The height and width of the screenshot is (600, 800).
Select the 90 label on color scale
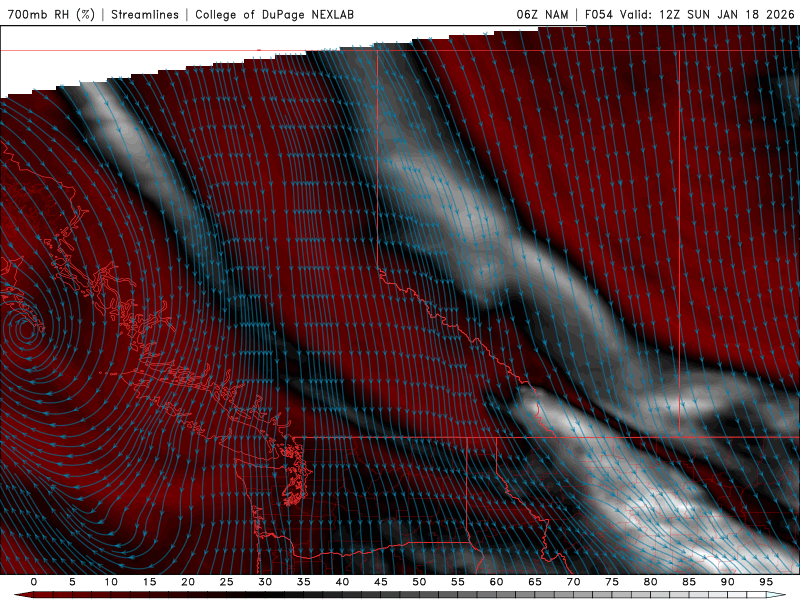pos(728,582)
